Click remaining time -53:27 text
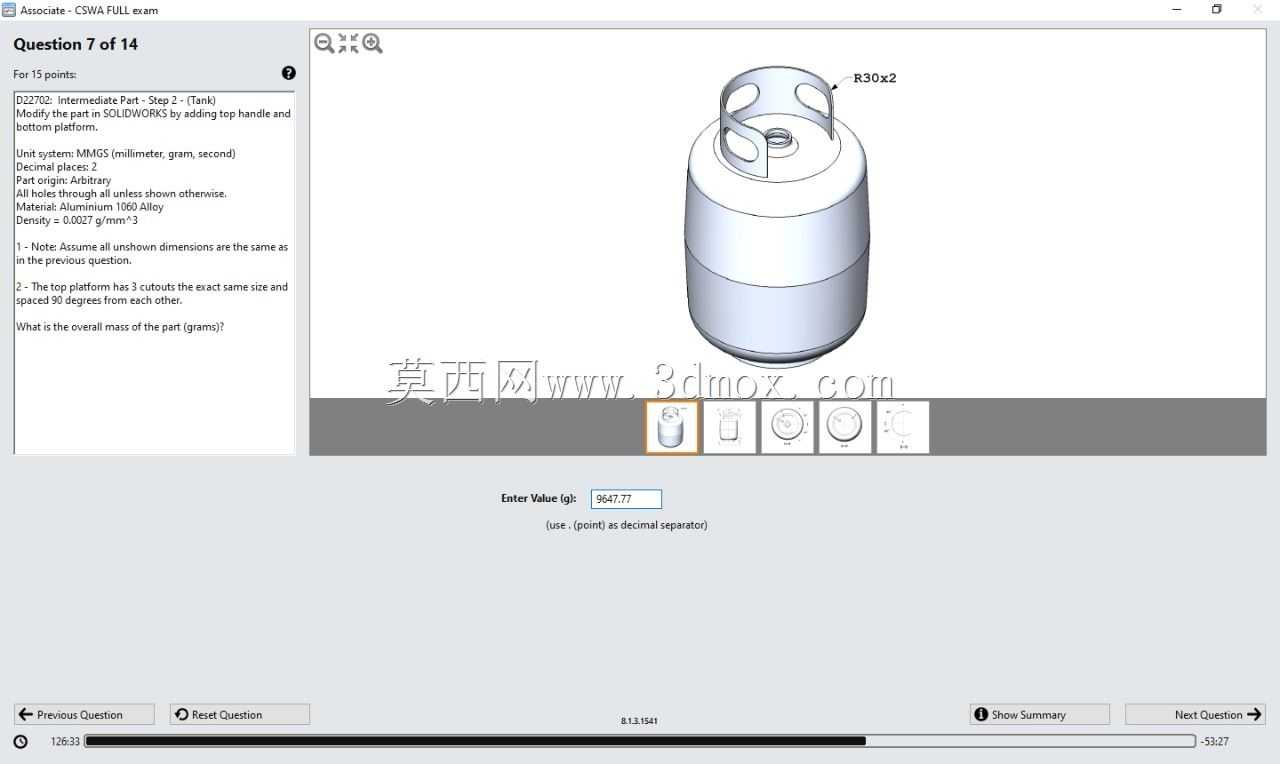Viewport: 1280px width, 764px height. pyautogui.click(x=1214, y=742)
